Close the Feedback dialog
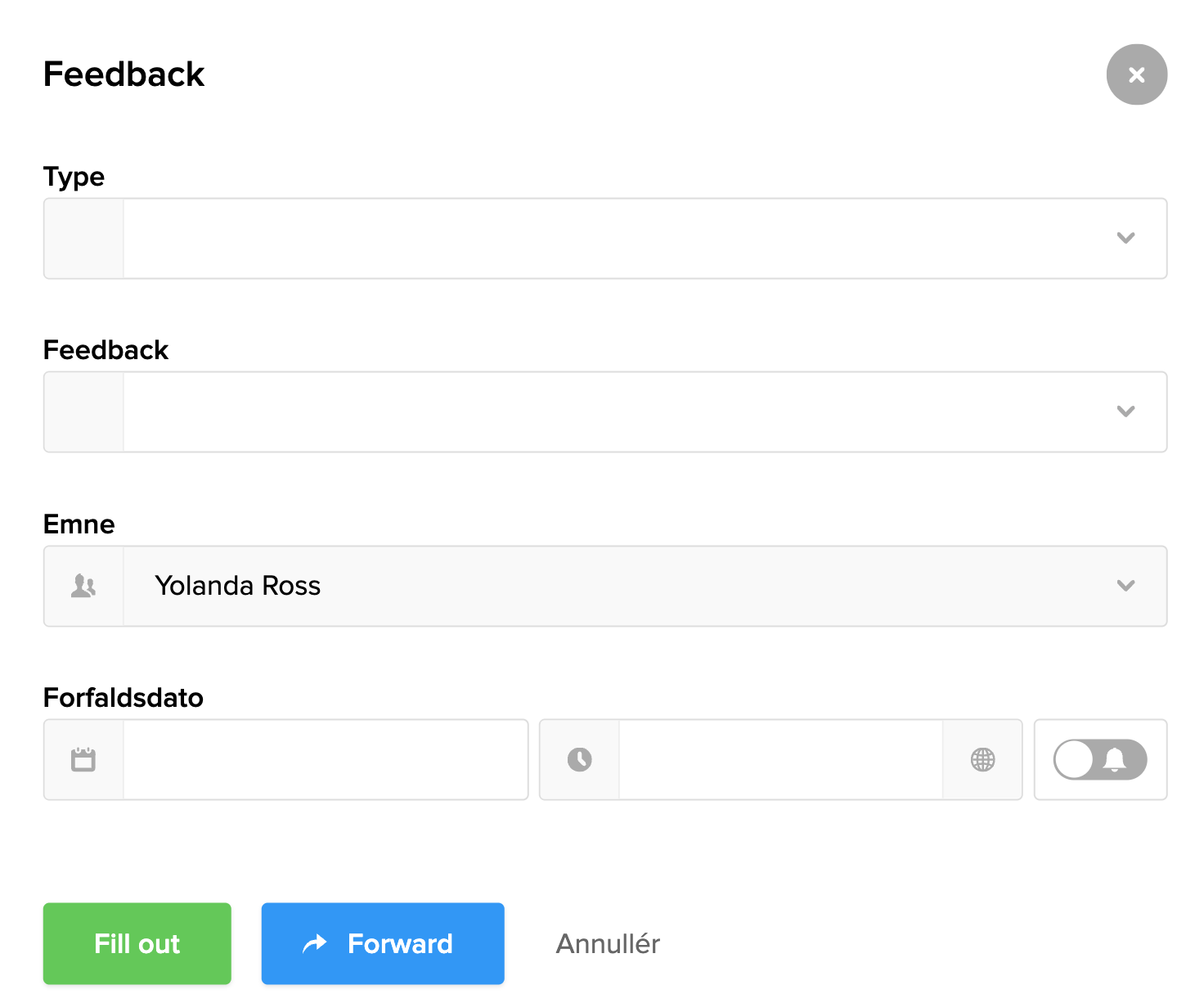The image size is (1204, 1003). 1136,74
